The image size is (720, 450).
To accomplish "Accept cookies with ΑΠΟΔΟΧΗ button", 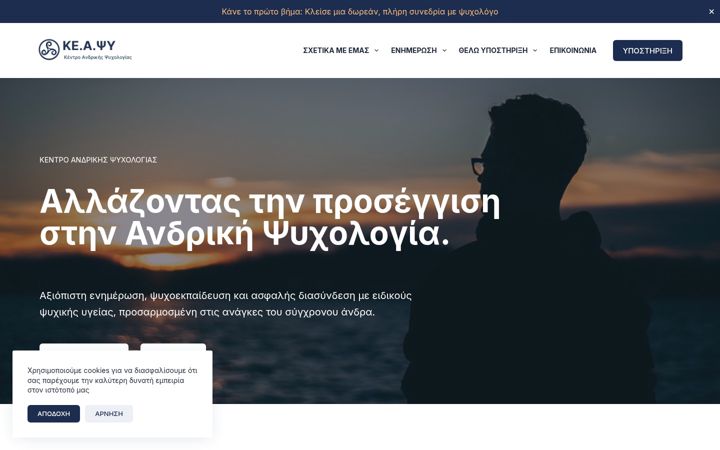I will click(x=54, y=414).
